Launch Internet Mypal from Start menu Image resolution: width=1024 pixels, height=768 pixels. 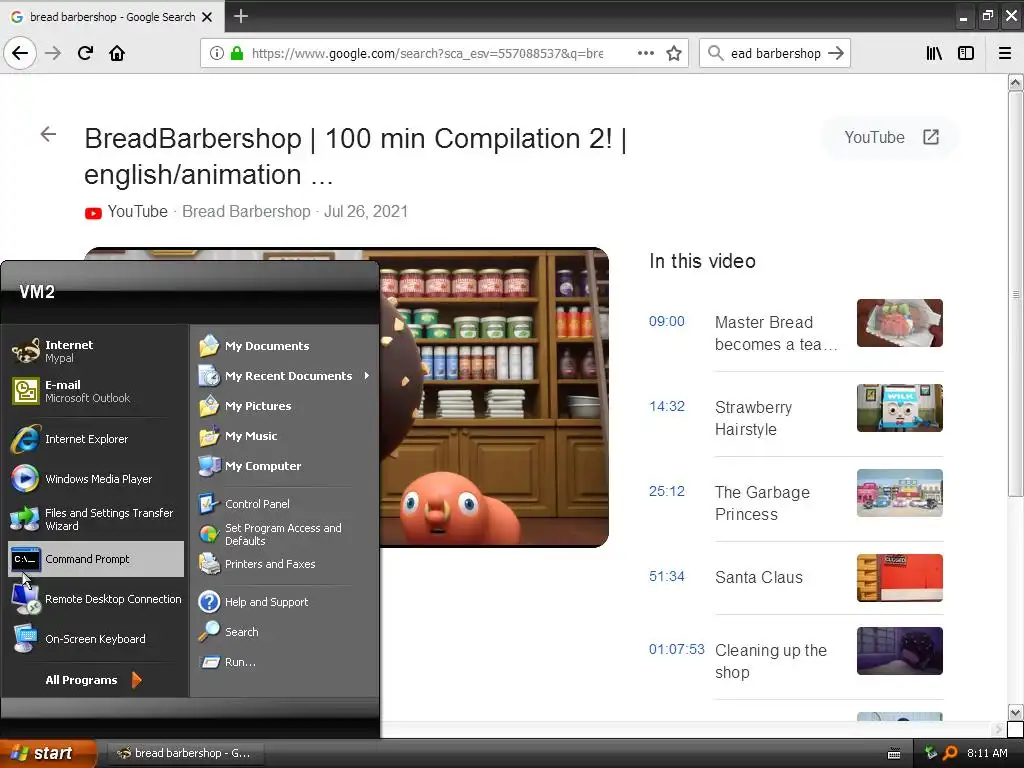pos(95,351)
